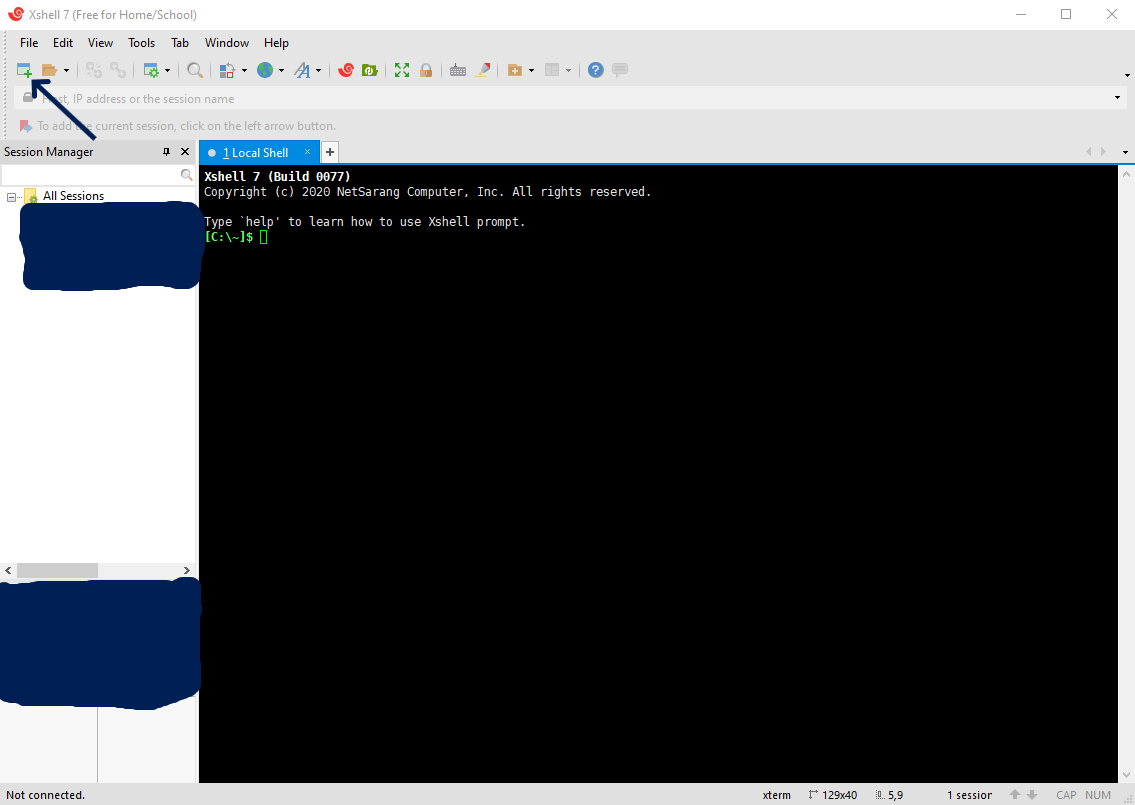Click the Font toolbar icon
This screenshot has width=1135, height=805.
pyautogui.click(x=302, y=70)
